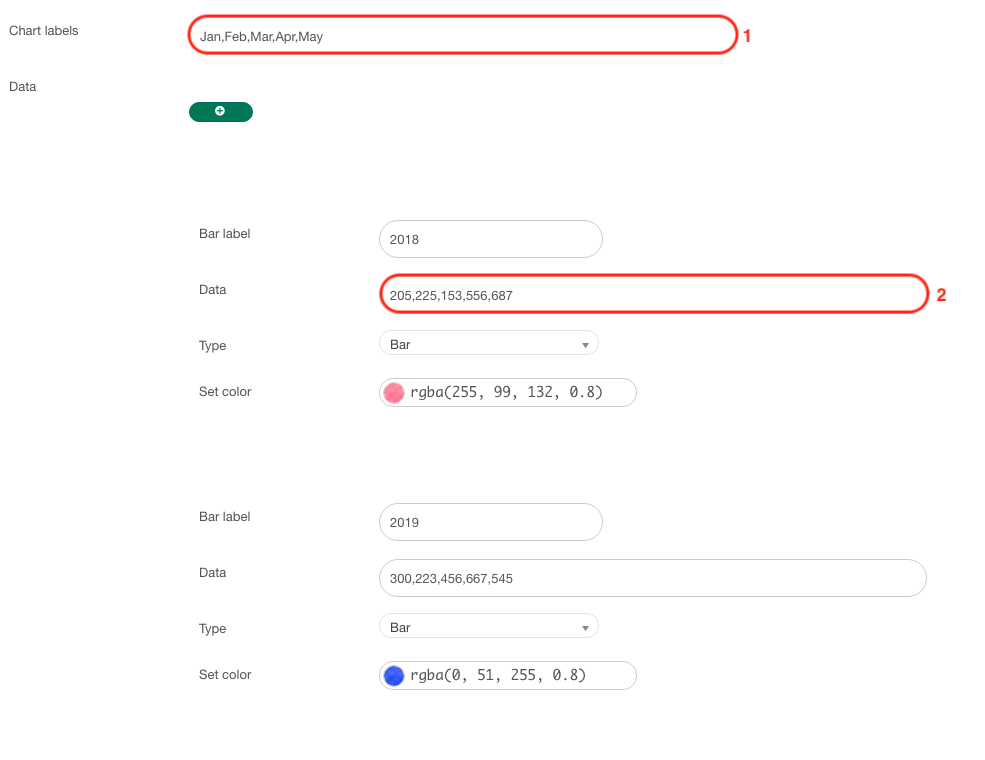Viewport: 985px width, 760px height.
Task: Click the second Set color label
Action: (225, 675)
